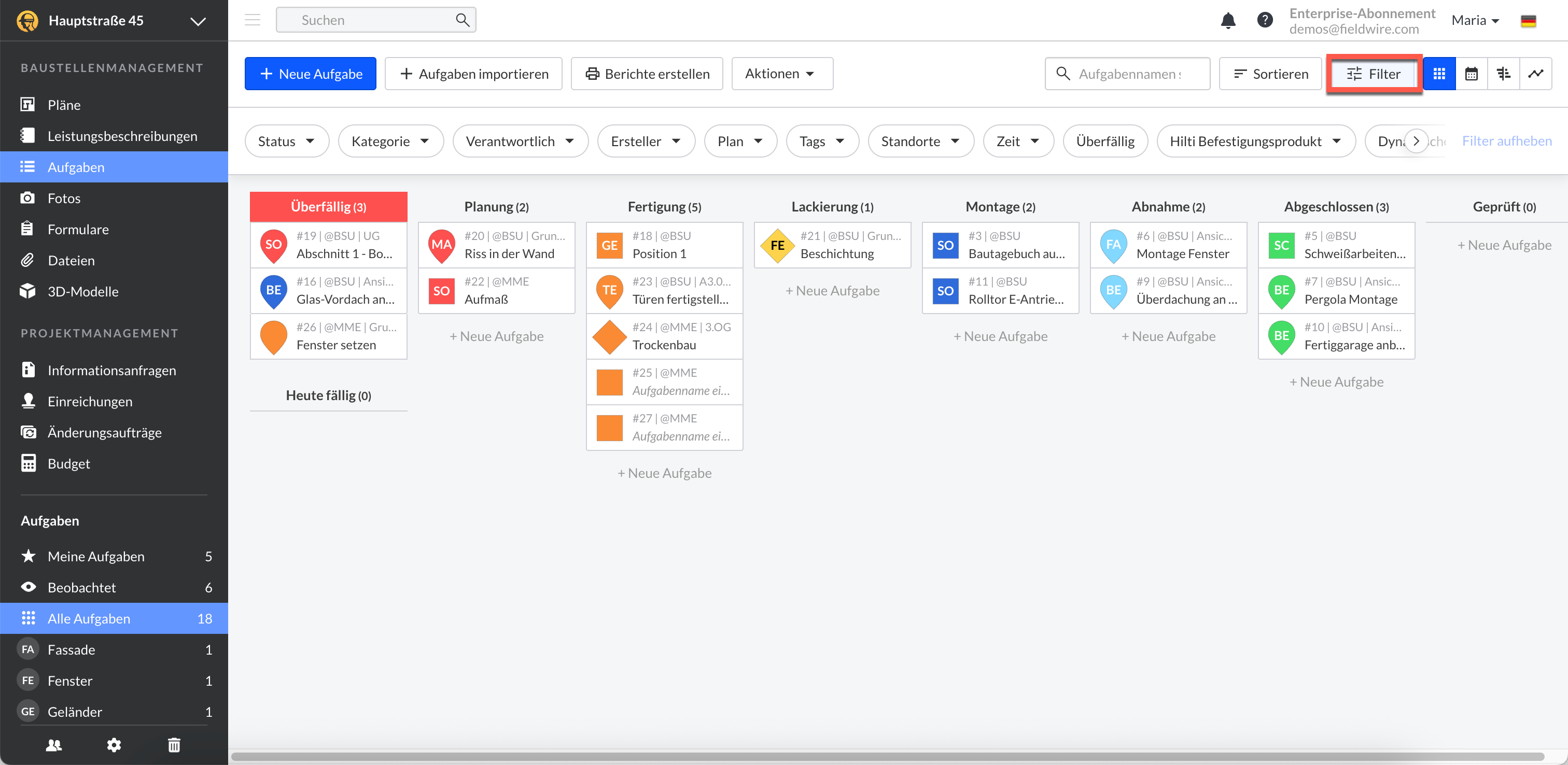Open the Aktionen dropdown menu
Screen dimensions: 1568x765
click(x=781, y=74)
